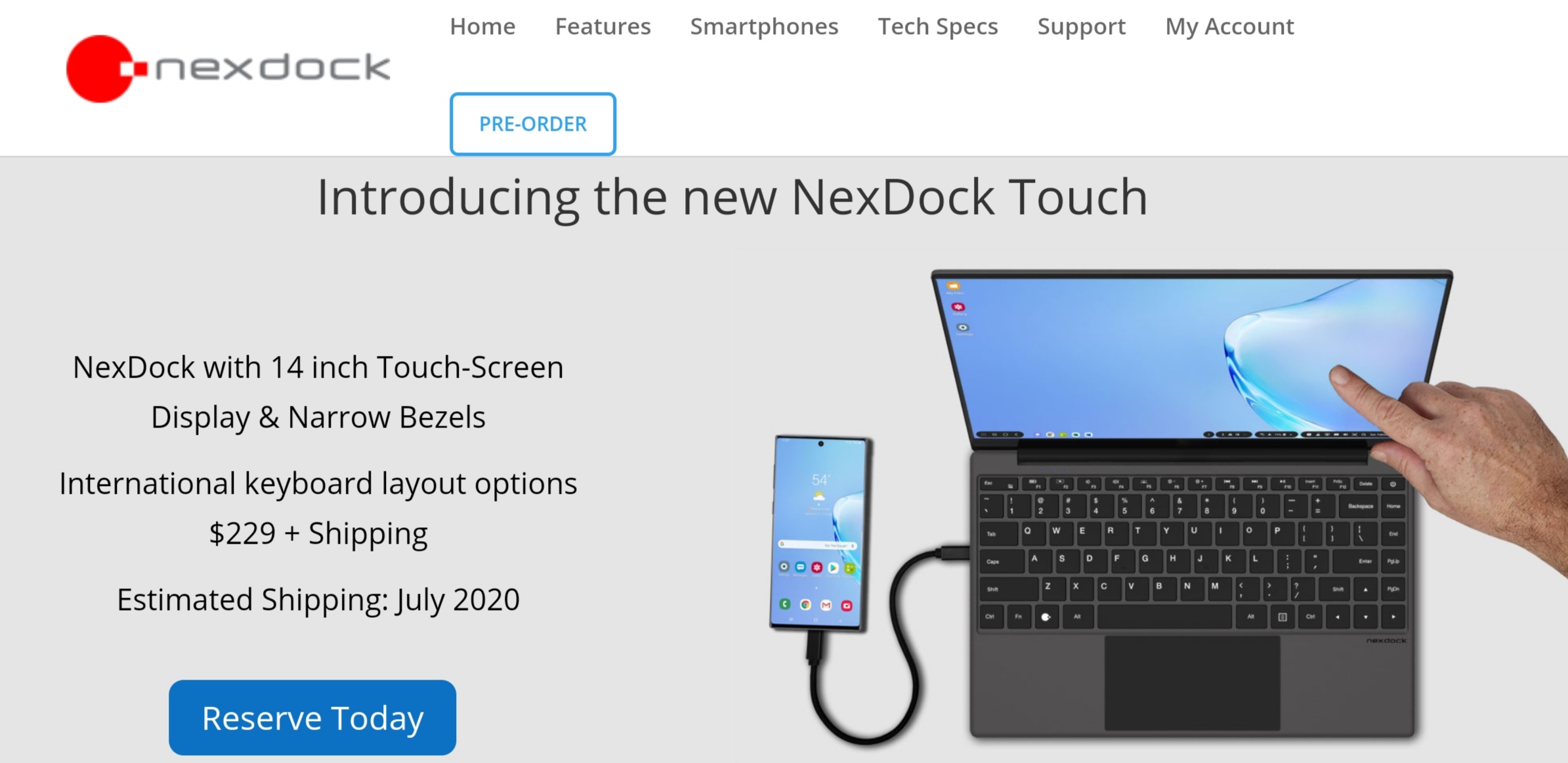Open the Support page
Image resolution: width=1568 pixels, height=763 pixels.
(1081, 26)
